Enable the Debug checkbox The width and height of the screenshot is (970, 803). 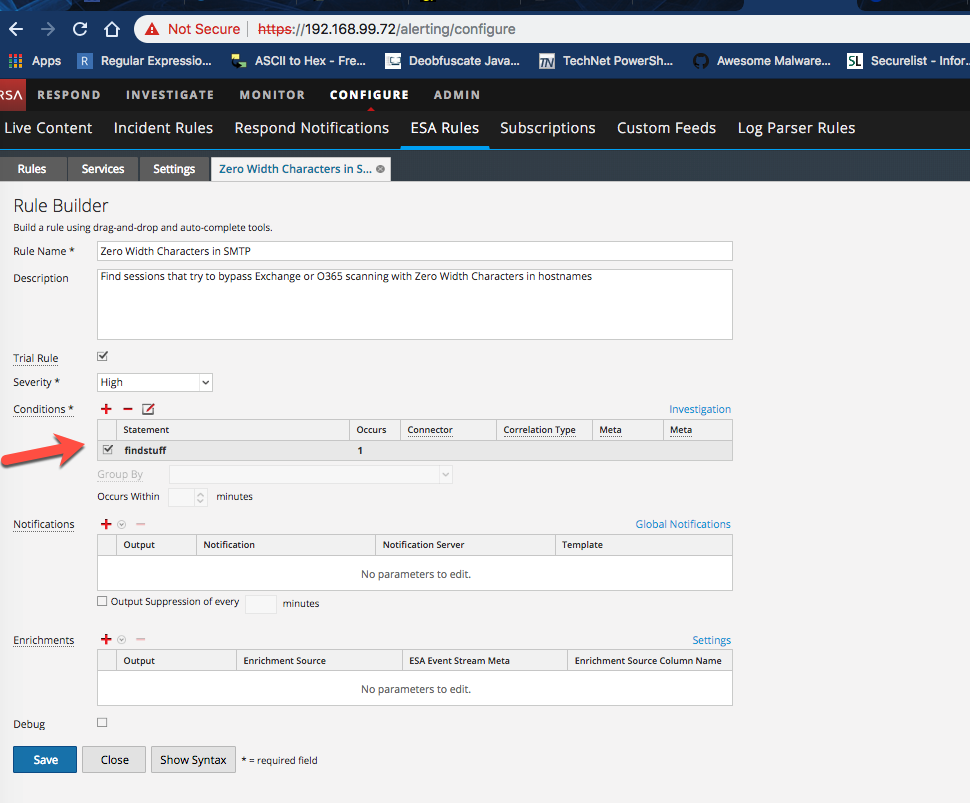(102, 722)
